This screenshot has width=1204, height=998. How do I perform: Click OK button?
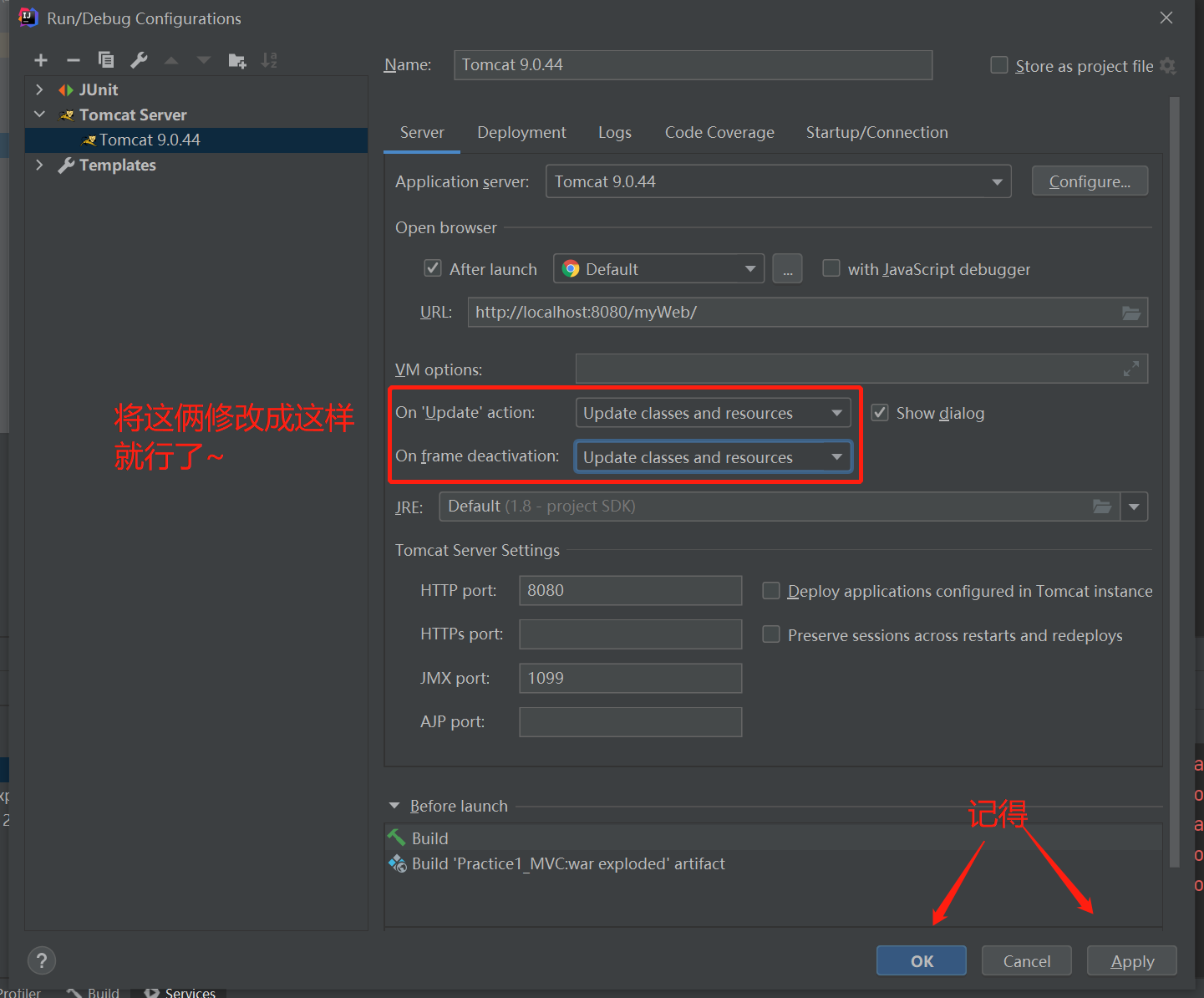[922, 960]
